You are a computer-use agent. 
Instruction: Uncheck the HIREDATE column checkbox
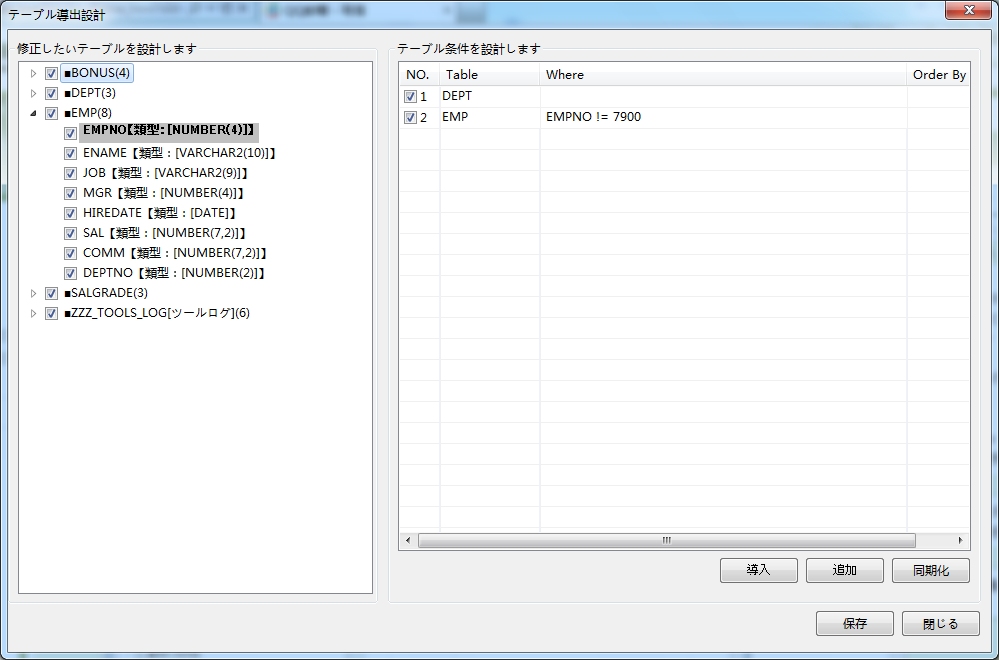tap(69, 213)
